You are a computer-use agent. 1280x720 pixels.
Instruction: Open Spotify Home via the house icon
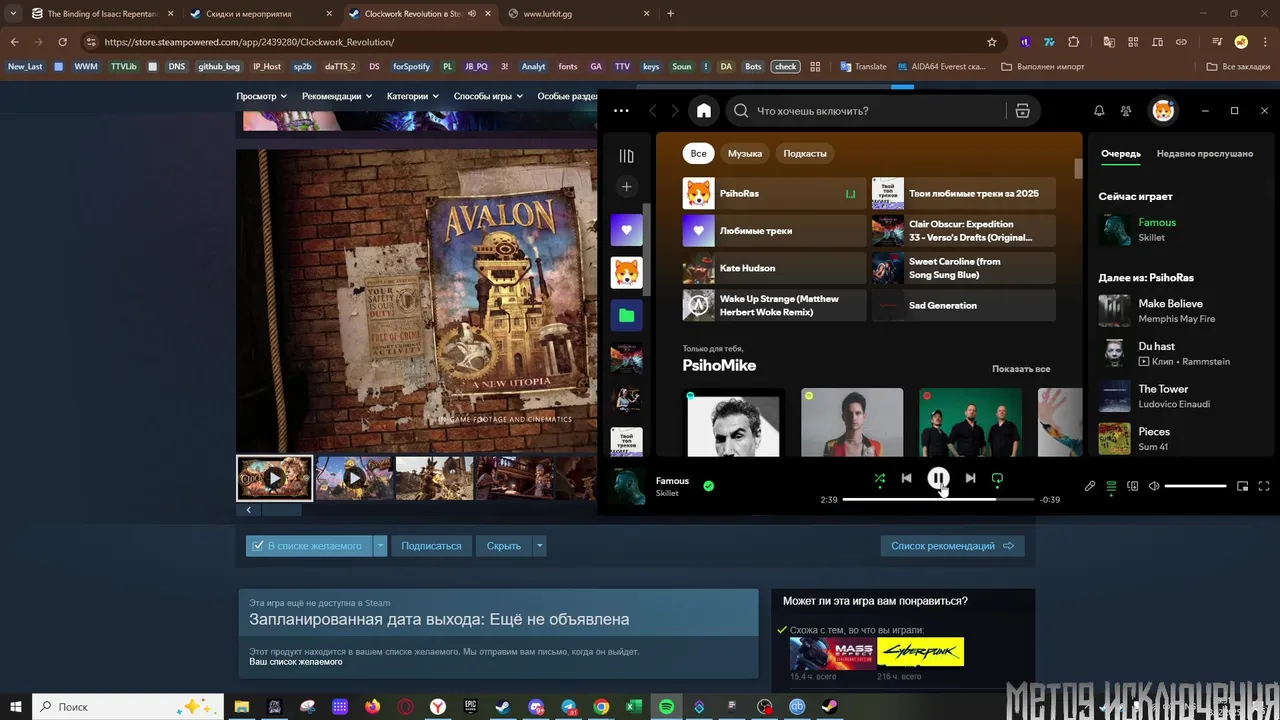coord(704,111)
